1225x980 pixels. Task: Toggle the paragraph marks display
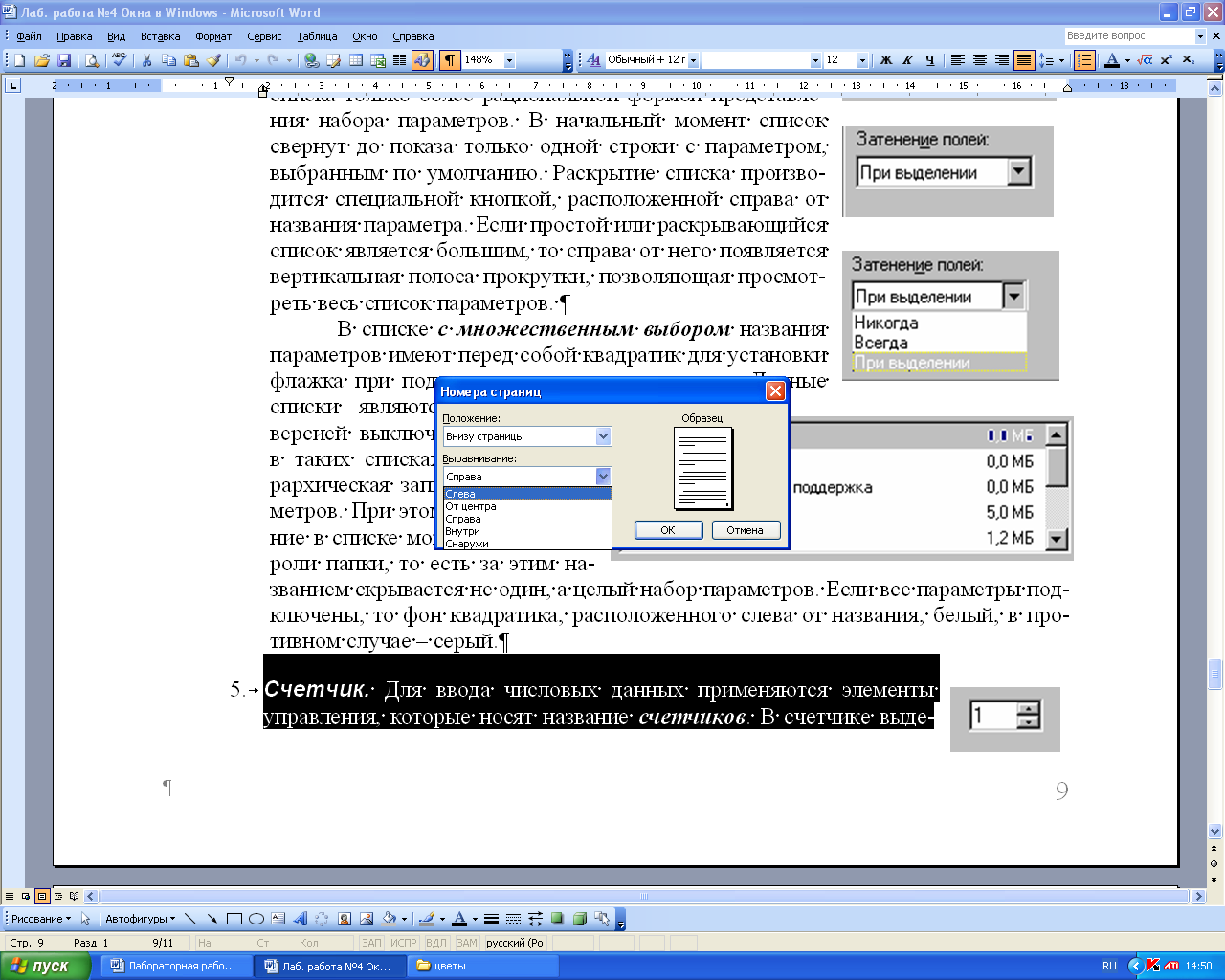[449, 60]
